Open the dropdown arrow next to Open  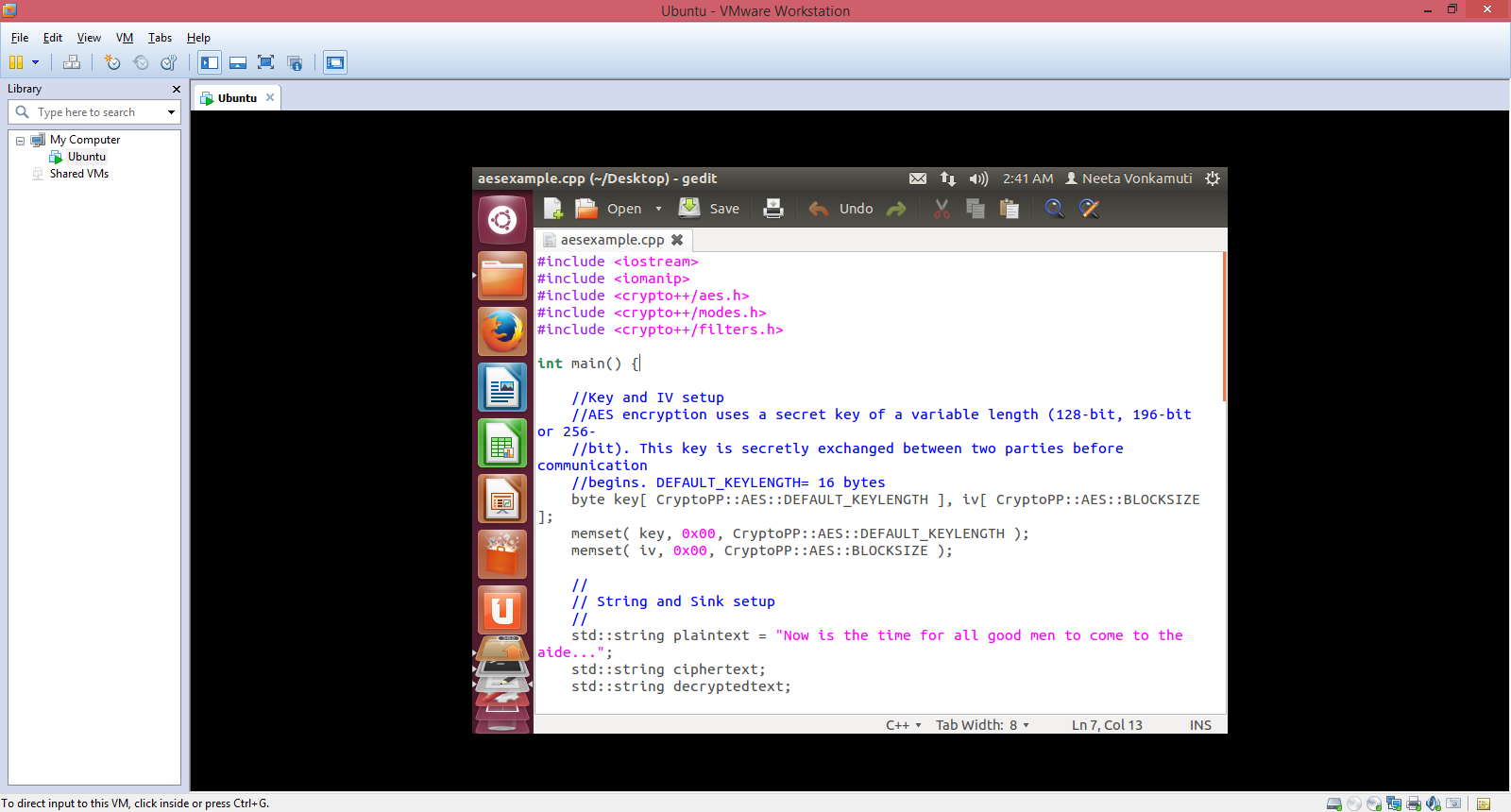(x=658, y=209)
